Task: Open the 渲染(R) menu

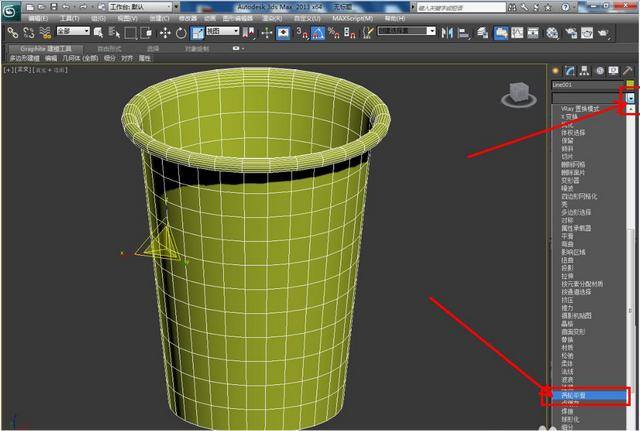Action: (x=272, y=19)
